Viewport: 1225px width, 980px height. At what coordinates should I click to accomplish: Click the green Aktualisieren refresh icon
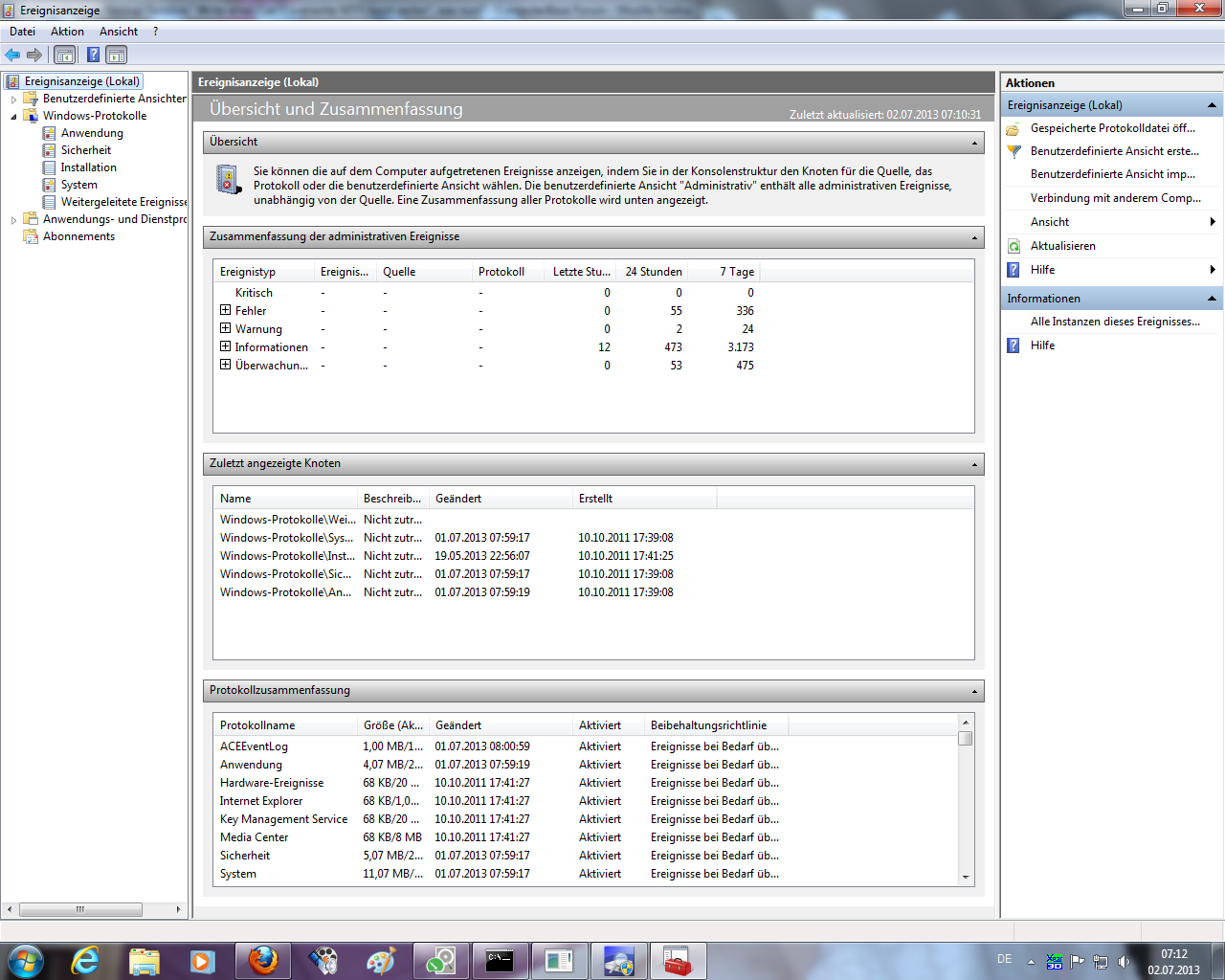(x=1013, y=246)
